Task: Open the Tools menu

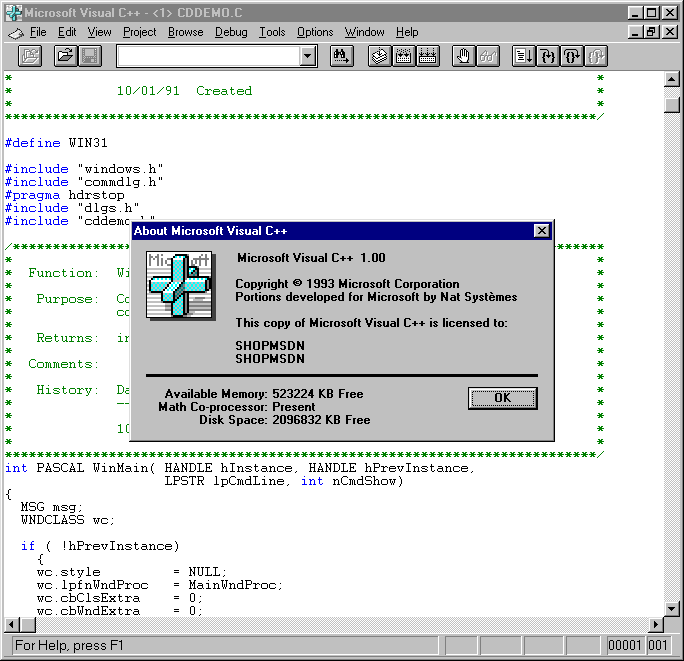Action: pos(272,32)
